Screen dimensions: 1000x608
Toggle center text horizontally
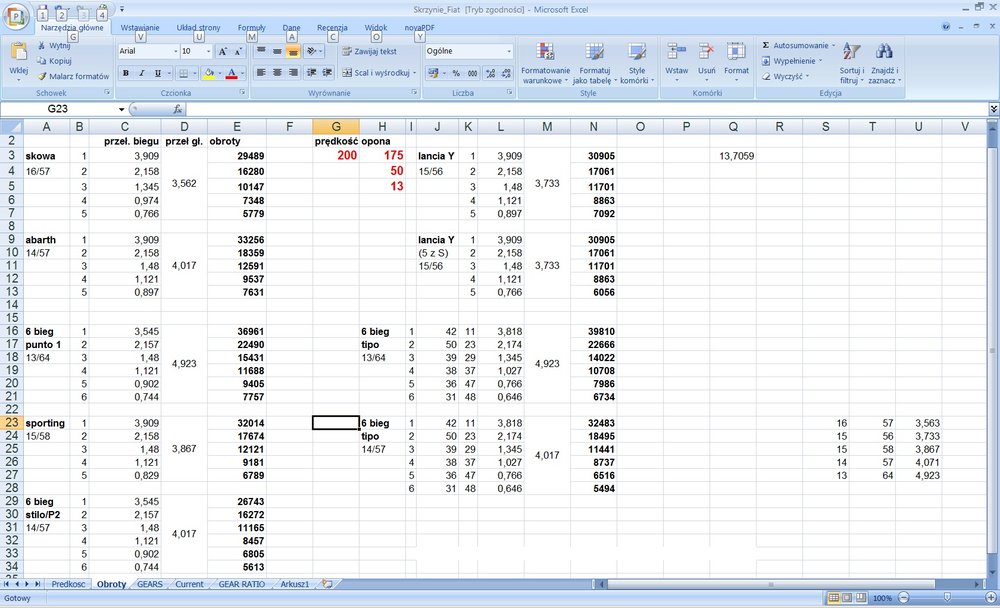[x=277, y=73]
